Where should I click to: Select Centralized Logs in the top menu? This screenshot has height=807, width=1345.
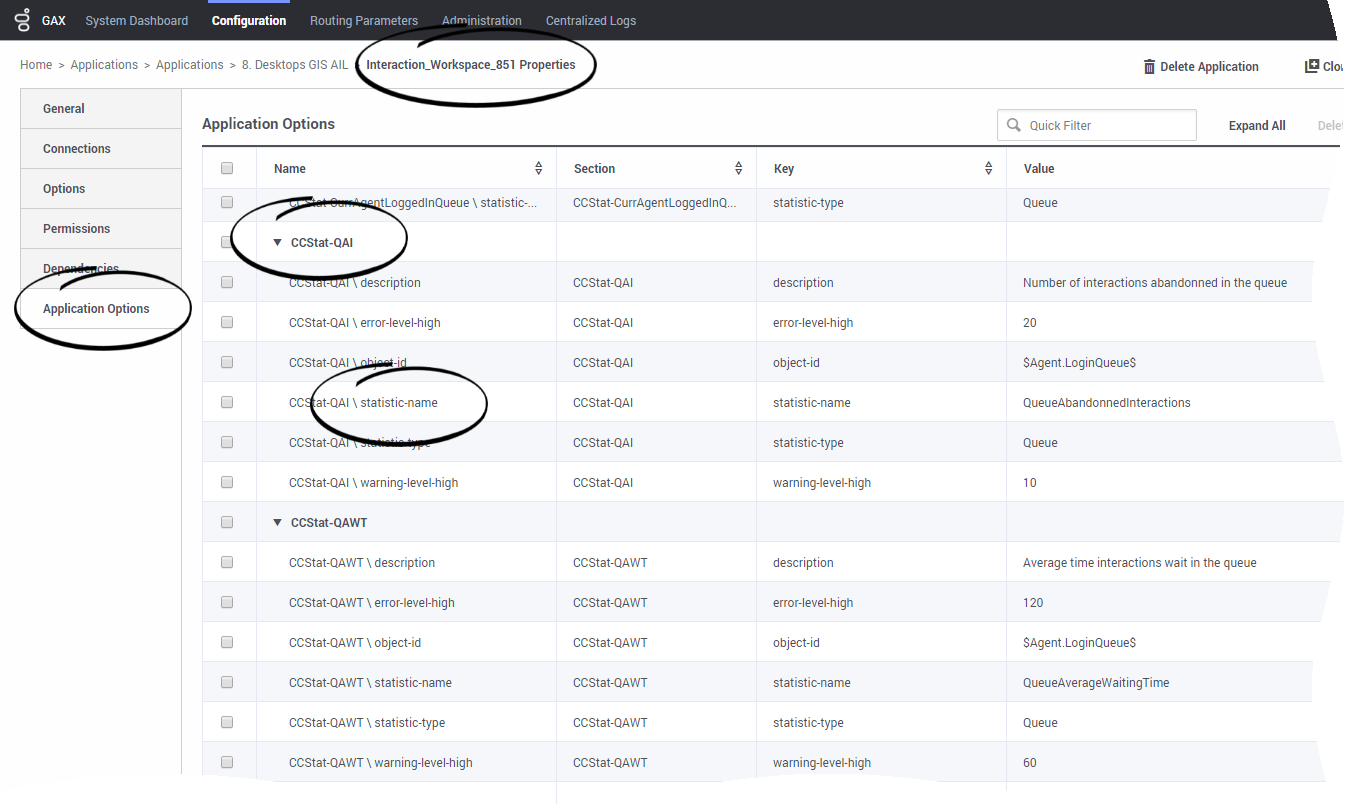coord(590,20)
